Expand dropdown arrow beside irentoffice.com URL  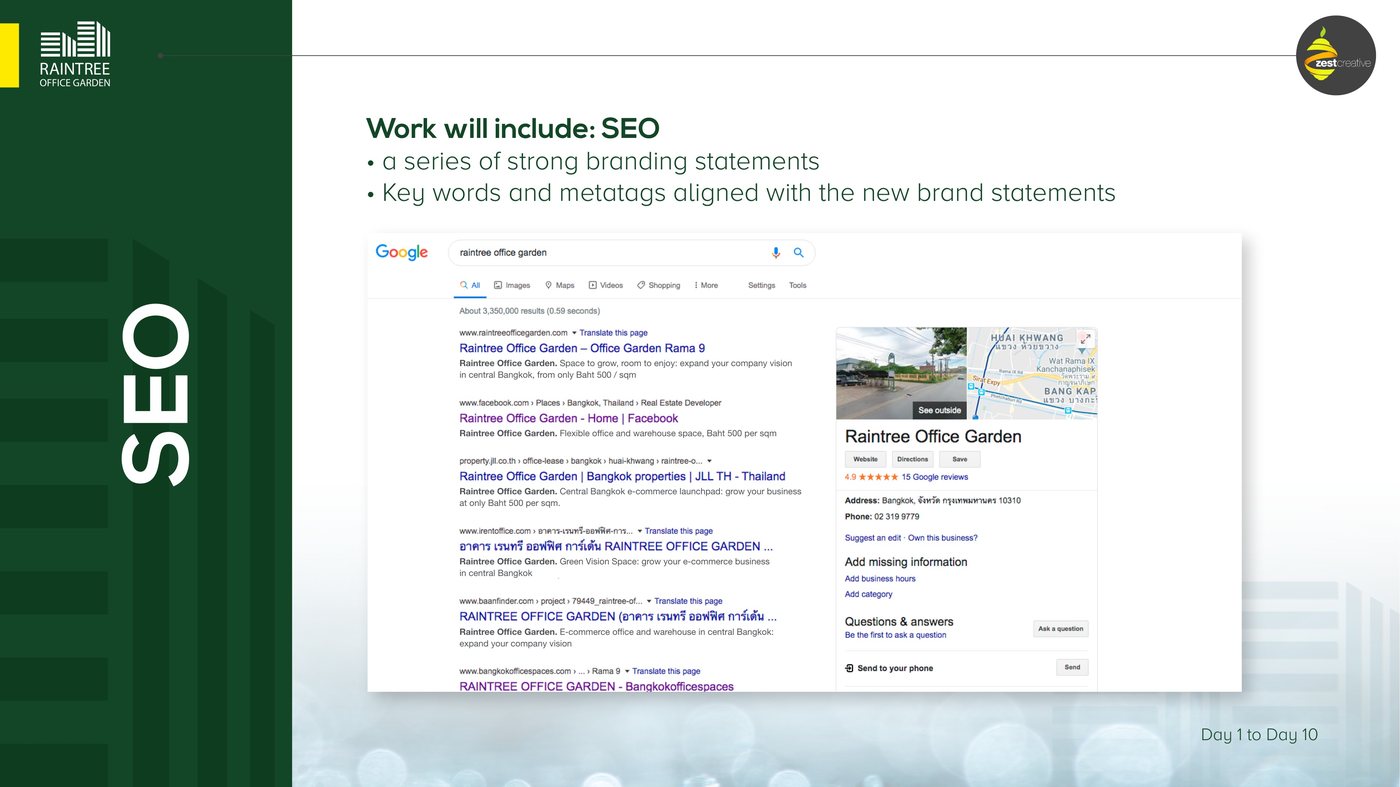[639, 531]
